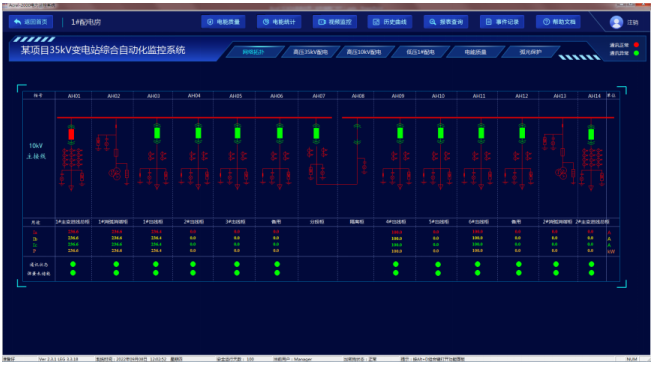
Task: Open the 报表查询 report query button
Action: click(446, 22)
